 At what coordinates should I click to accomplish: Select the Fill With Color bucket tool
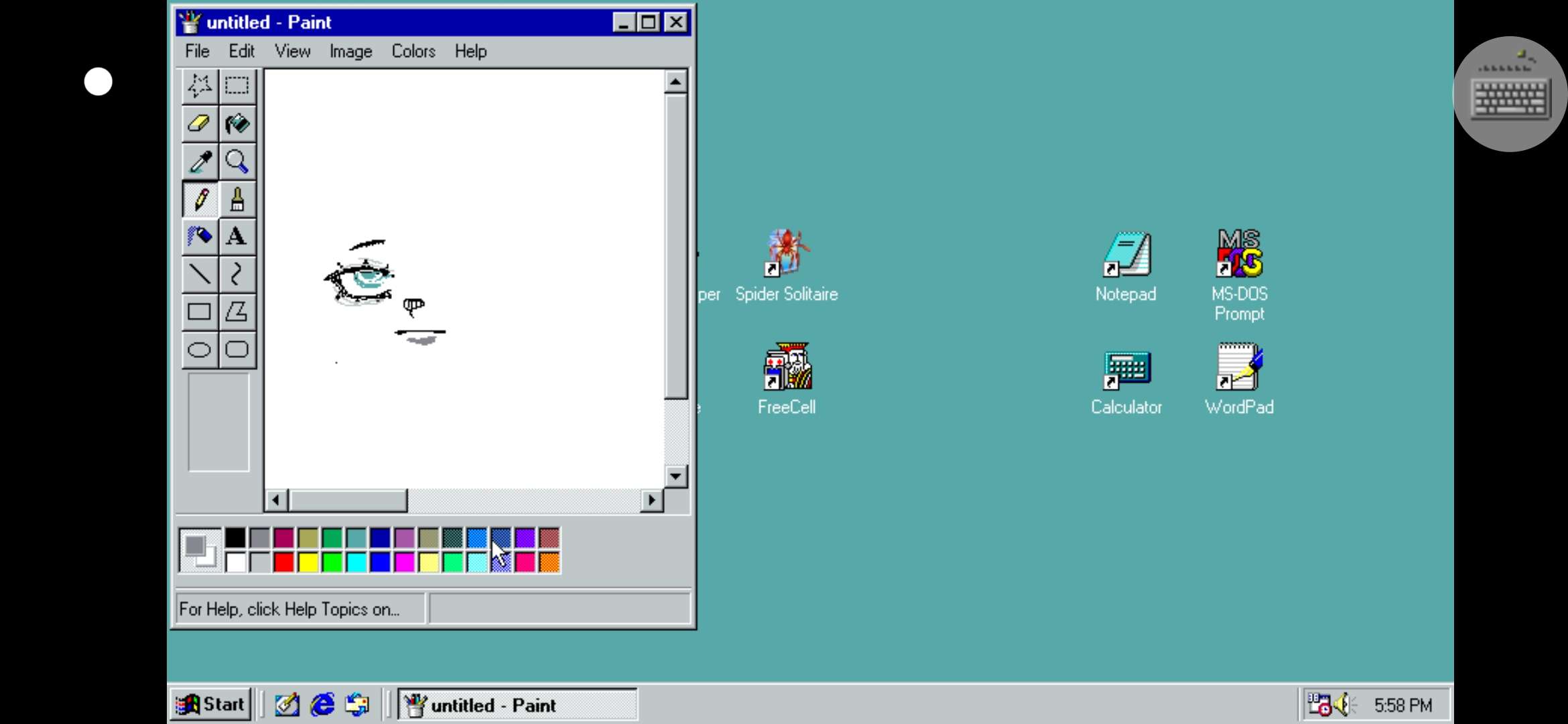[237, 123]
